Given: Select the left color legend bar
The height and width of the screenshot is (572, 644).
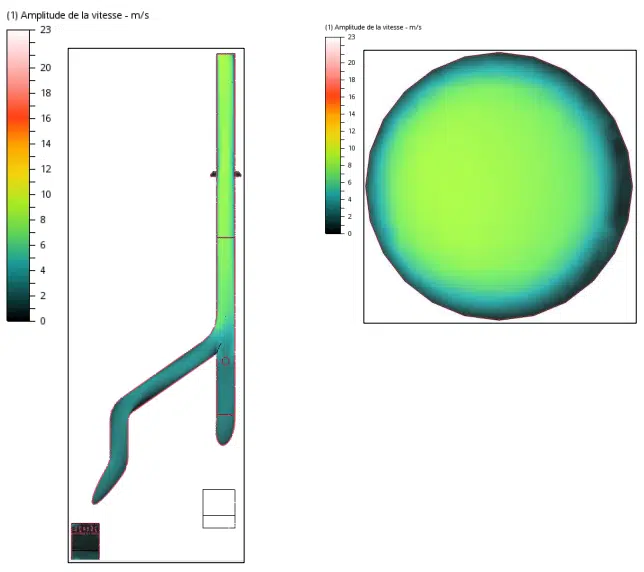Looking at the screenshot, I should pos(18,175).
